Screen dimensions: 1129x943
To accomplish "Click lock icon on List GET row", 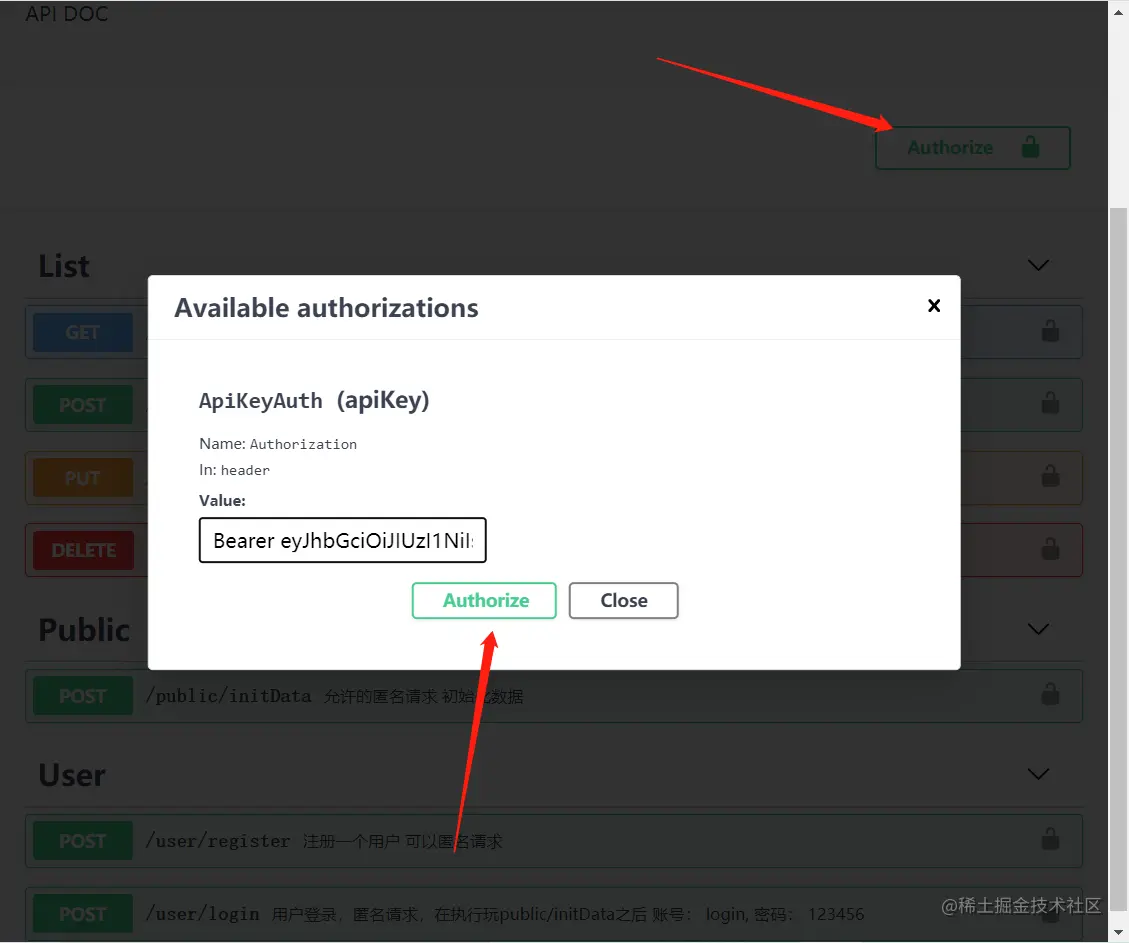I will 1051,331.
